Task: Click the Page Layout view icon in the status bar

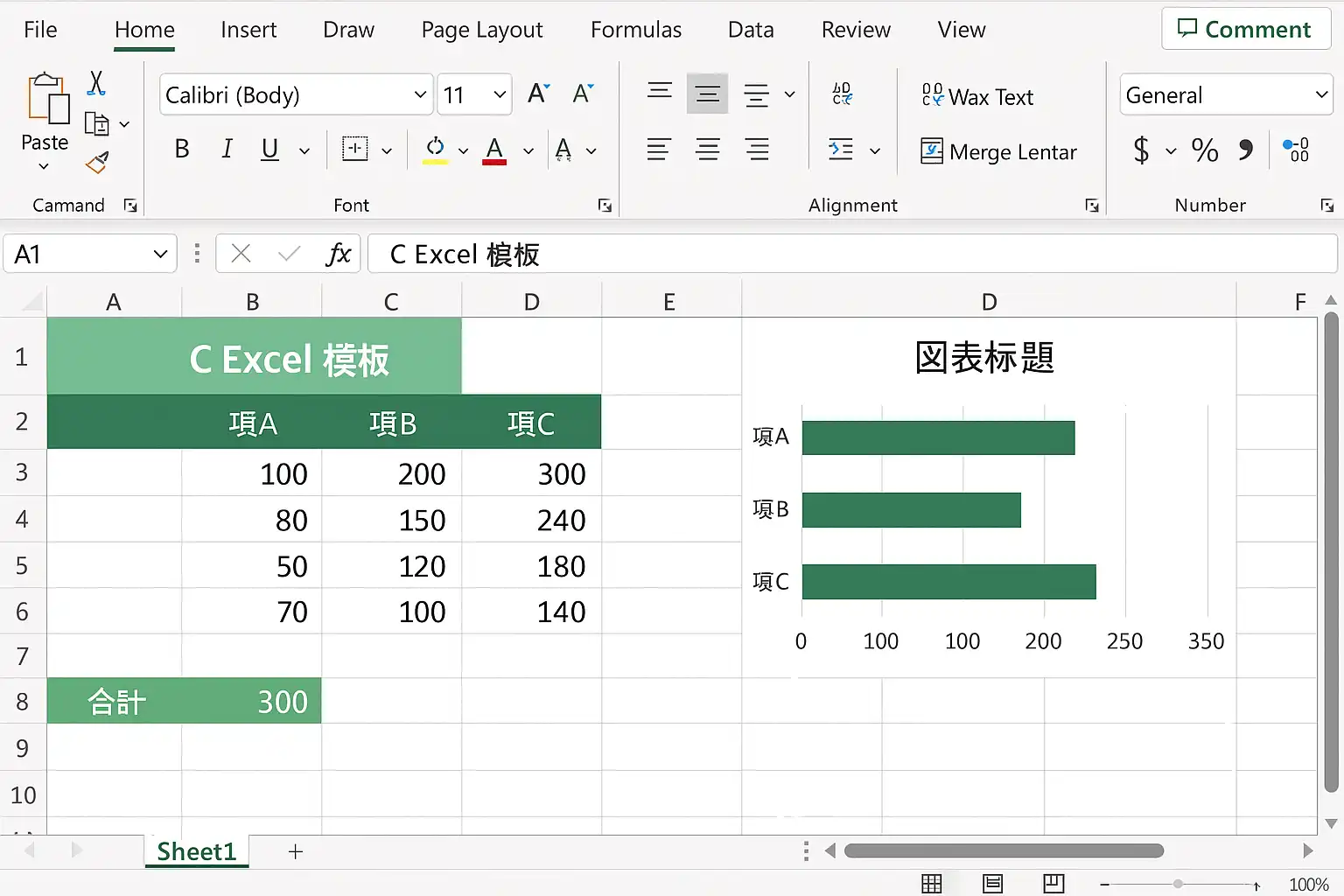Action: 993,884
